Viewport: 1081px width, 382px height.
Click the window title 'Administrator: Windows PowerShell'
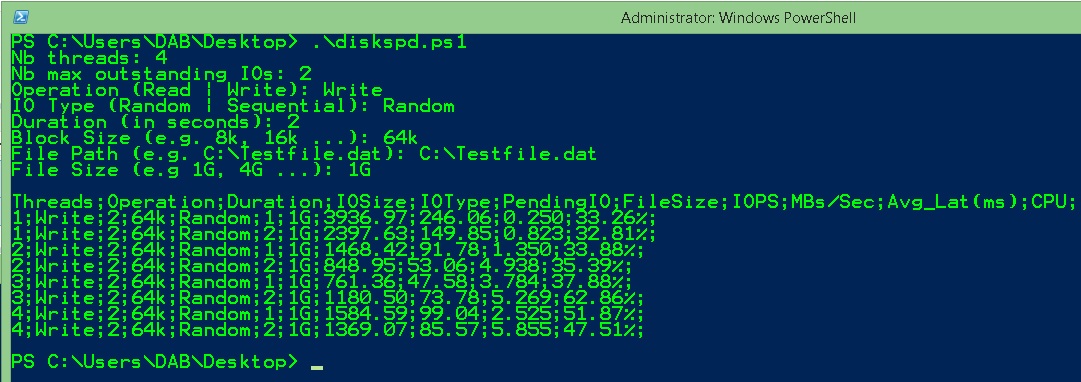(738, 18)
